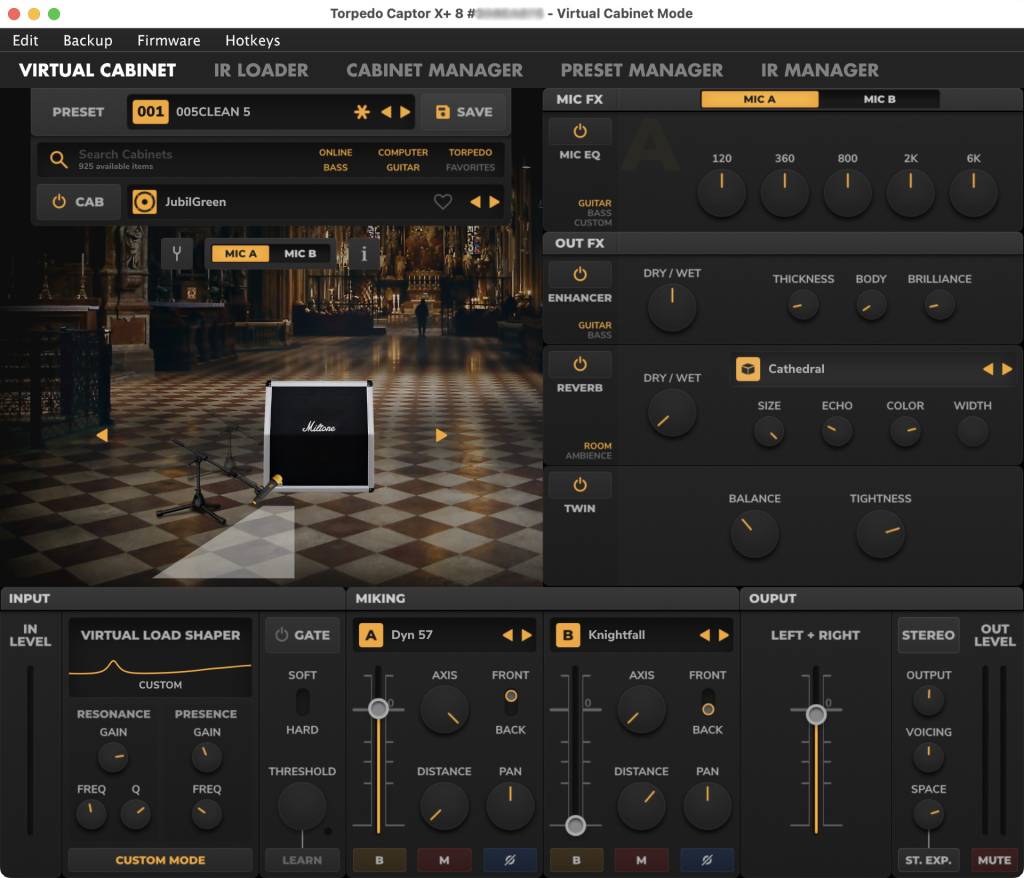Click the reverb DRY / WET knob

[671, 413]
